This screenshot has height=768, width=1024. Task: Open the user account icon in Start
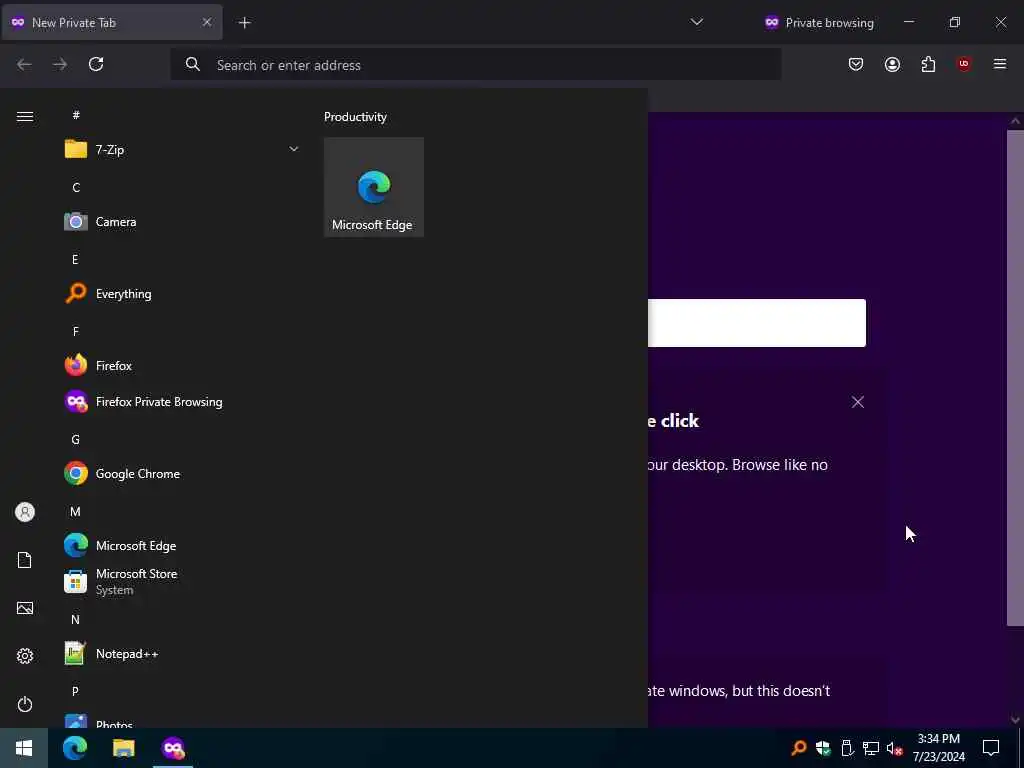[x=25, y=512]
